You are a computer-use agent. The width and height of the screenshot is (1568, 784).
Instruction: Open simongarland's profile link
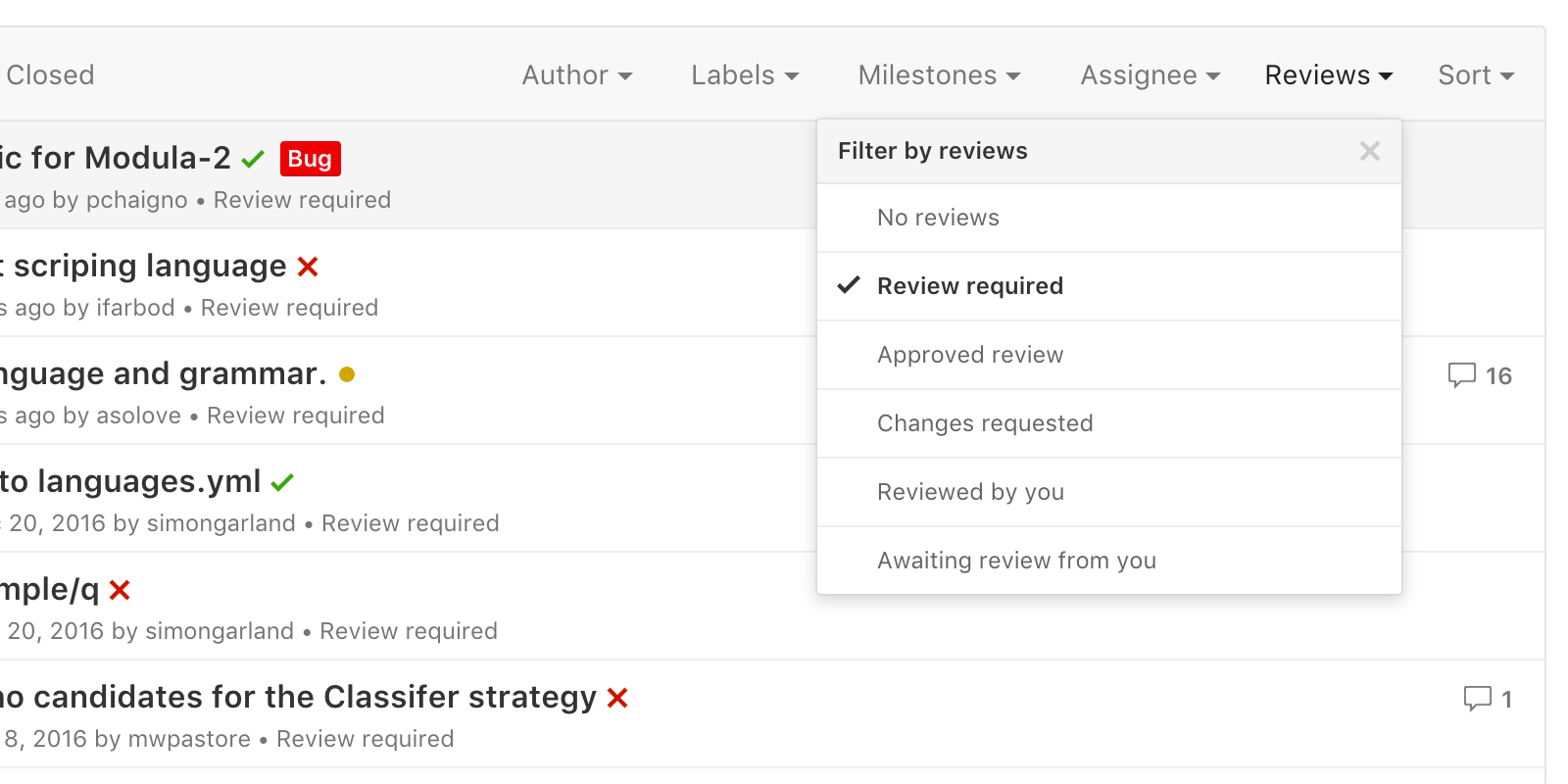point(220,522)
